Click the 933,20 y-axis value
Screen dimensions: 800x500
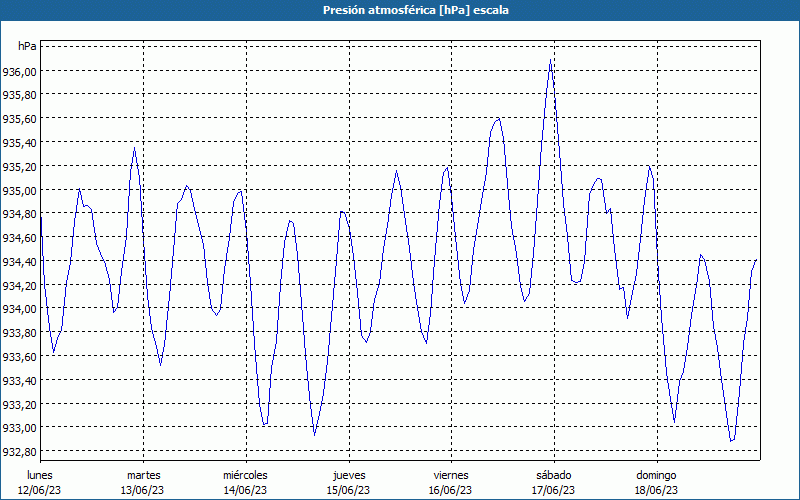point(19,404)
